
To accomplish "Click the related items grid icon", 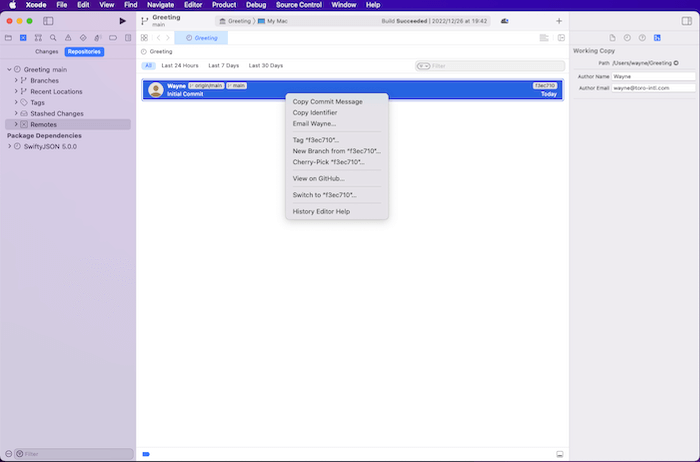I will [x=144, y=38].
